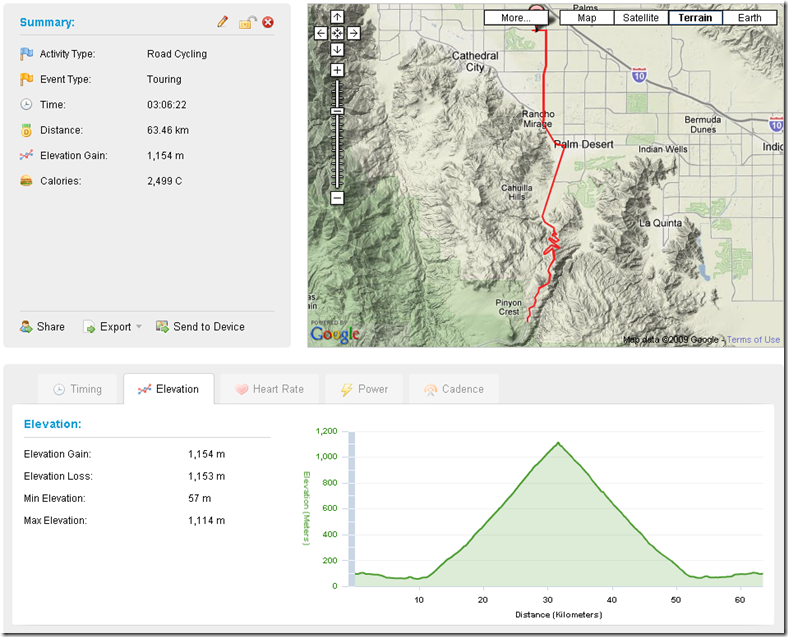This screenshot has width=788, height=637.
Task: Click the red delete activity icon
Action: click(268, 22)
